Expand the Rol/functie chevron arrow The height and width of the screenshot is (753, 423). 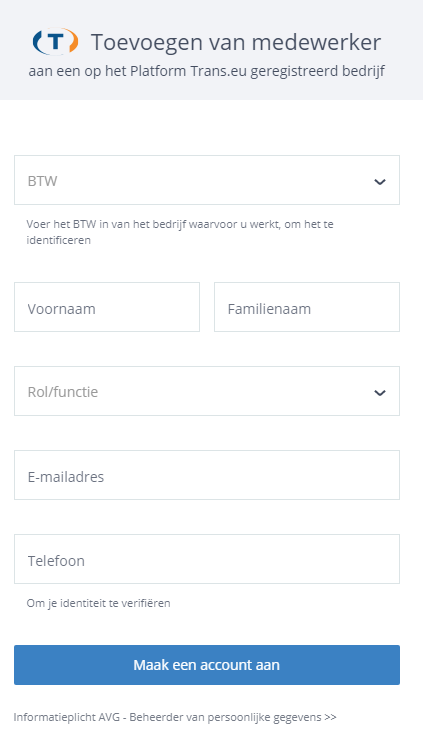pyautogui.click(x=380, y=392)
